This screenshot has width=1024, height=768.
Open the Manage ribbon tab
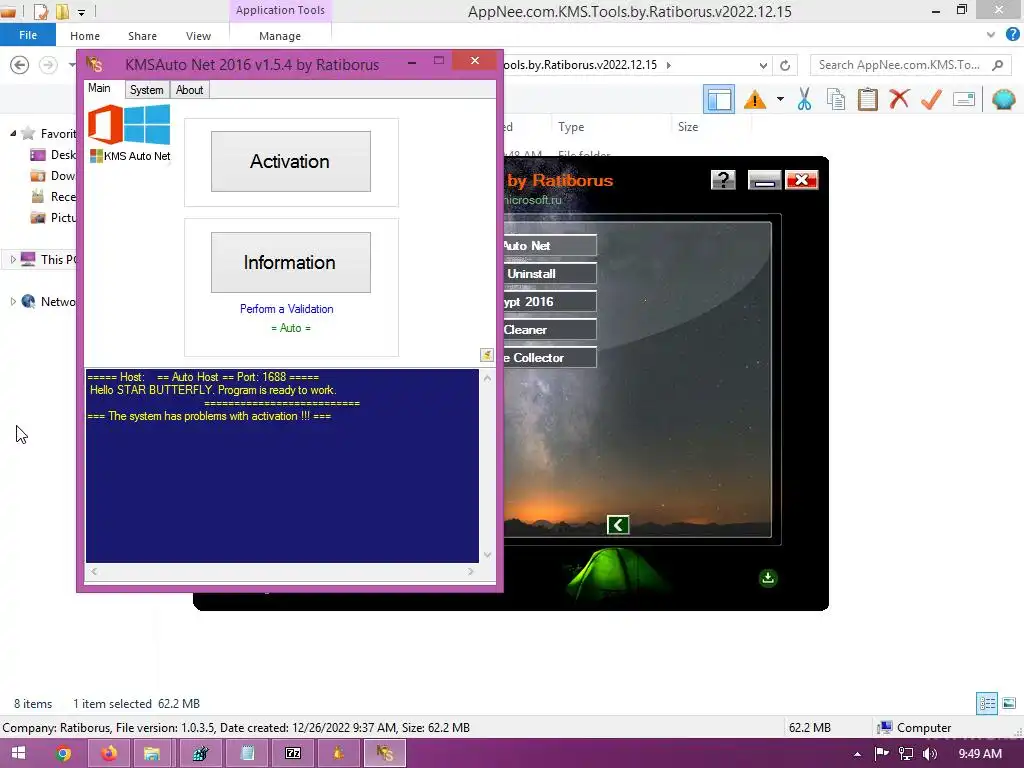[x=280, y=36]
